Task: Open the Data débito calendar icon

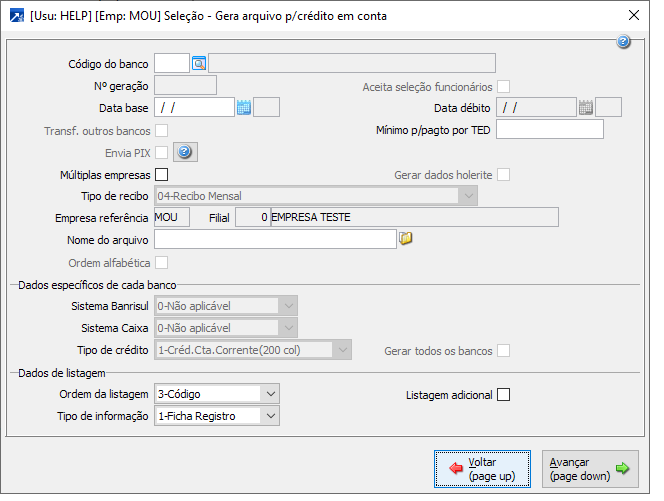Action: click(x=586, y=108)
